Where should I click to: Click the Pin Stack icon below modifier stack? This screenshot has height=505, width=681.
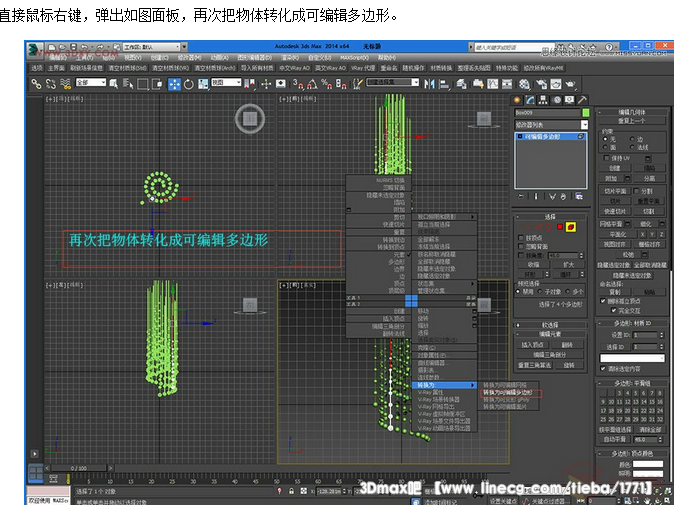pos(521,197)
